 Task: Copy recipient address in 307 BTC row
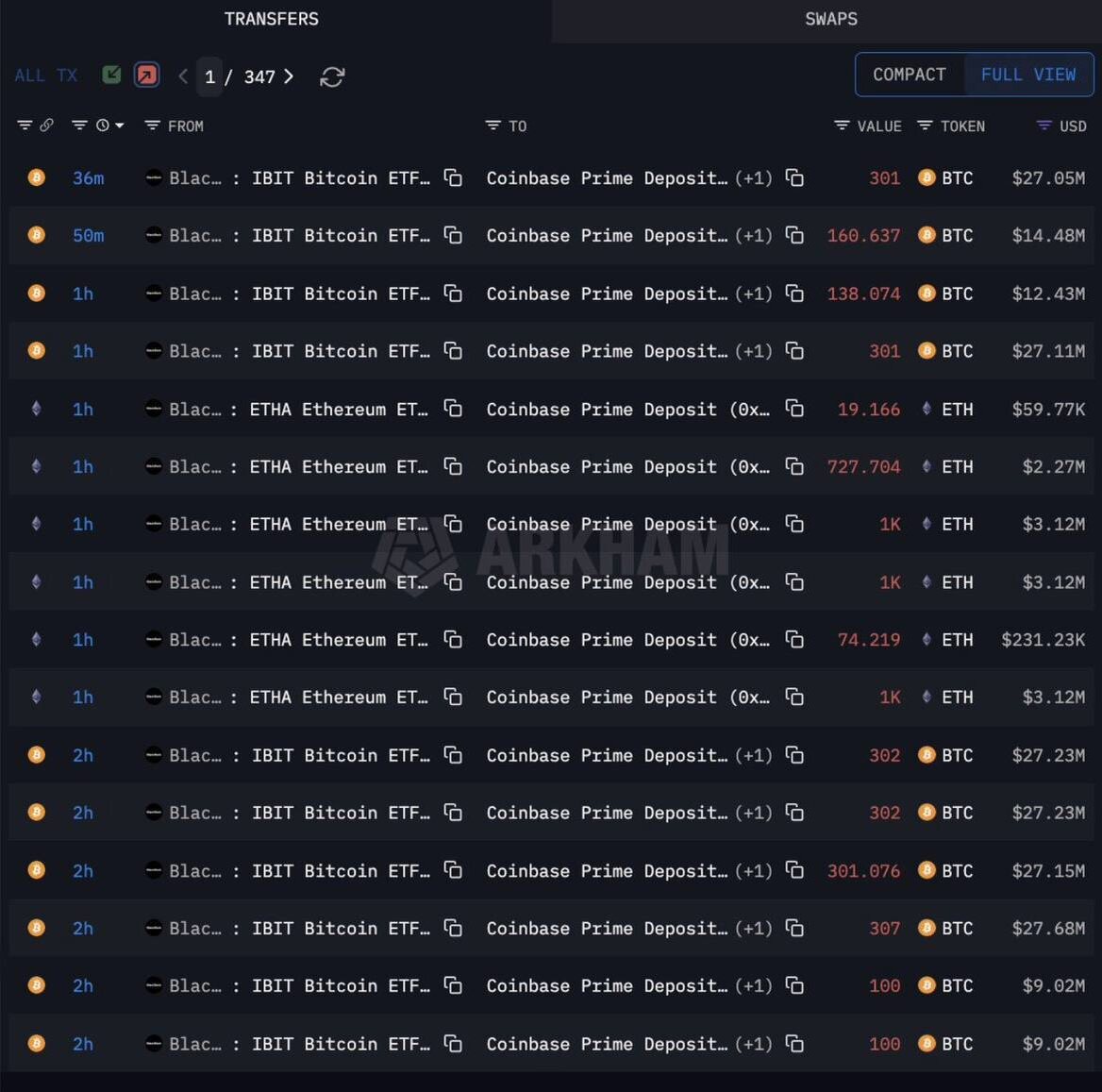coord(794,928)
